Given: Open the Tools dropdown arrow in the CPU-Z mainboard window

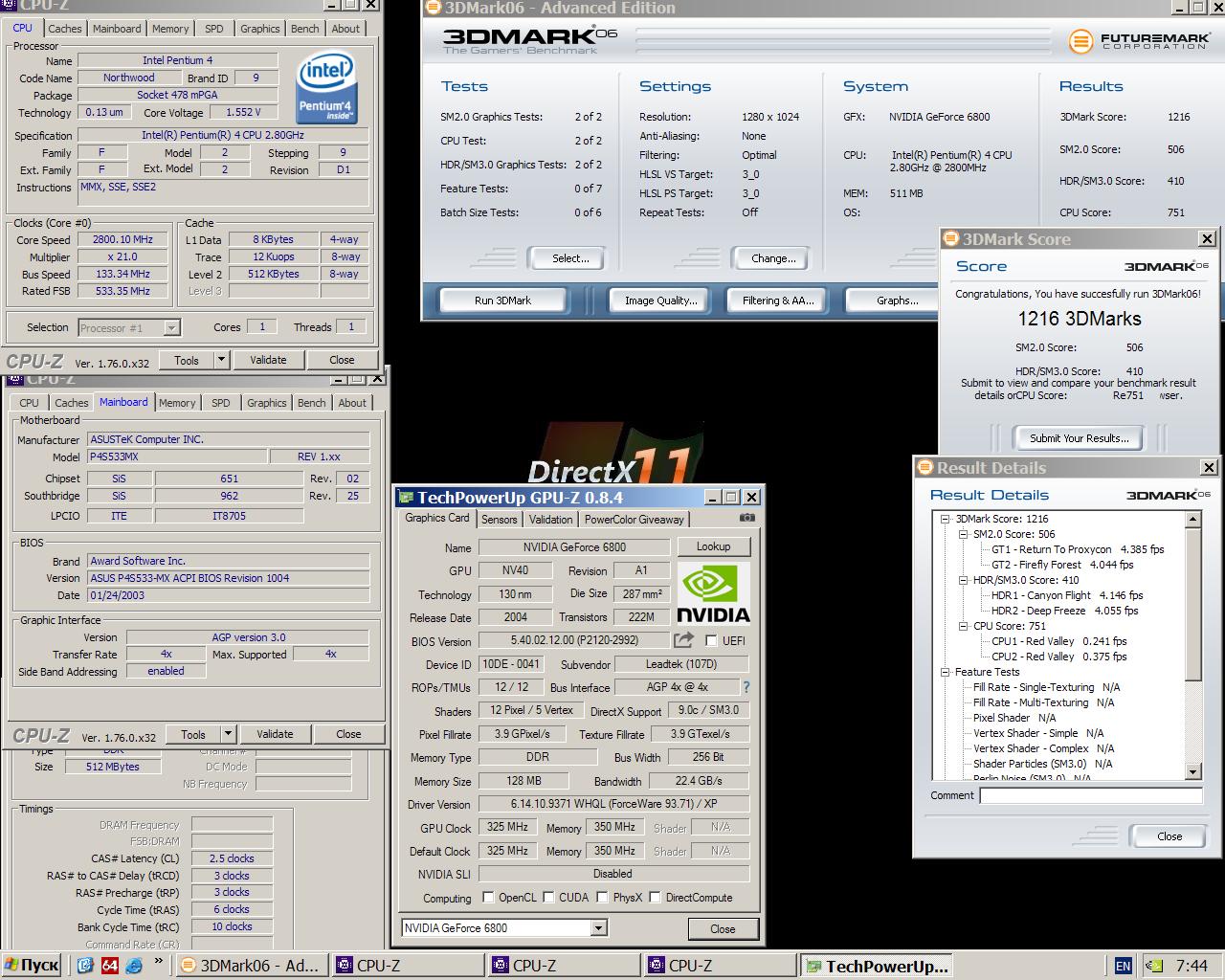Looking at the screenshot, I should tap(228, 734).
